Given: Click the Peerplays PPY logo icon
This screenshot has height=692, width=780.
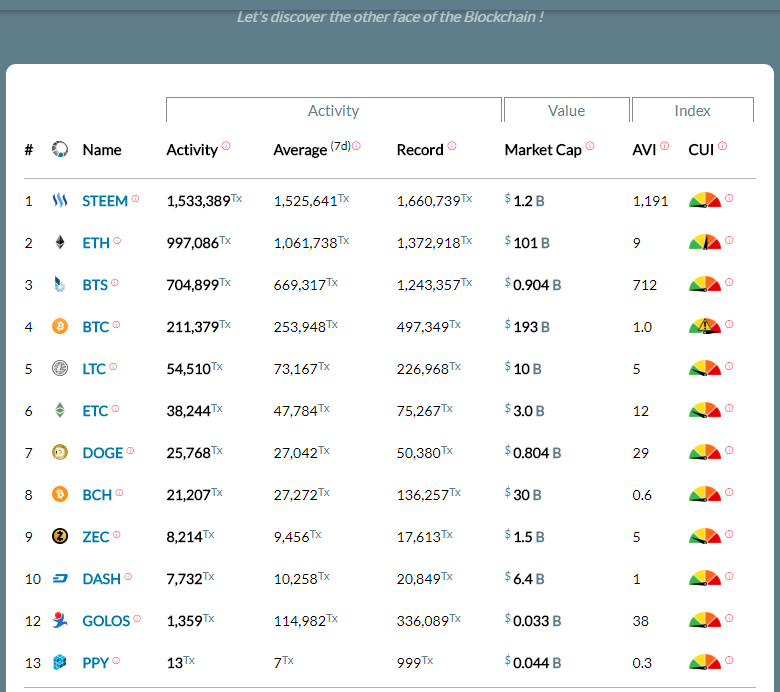Looking at the screenshot, I should (60, 663).
